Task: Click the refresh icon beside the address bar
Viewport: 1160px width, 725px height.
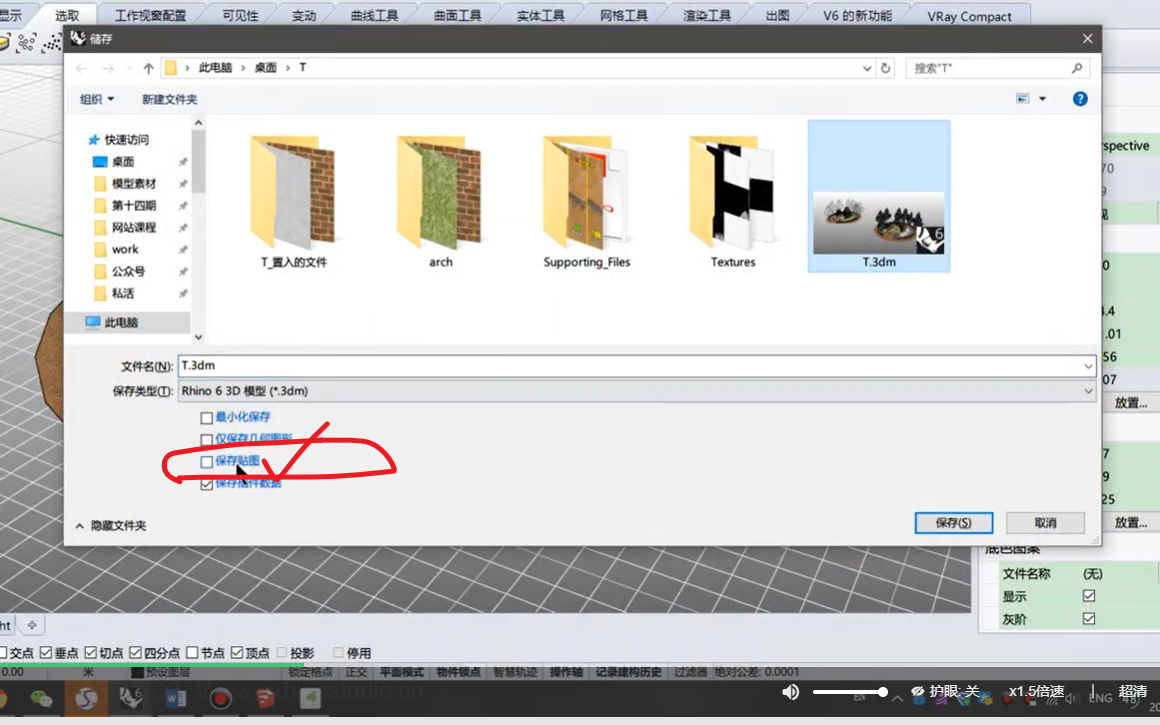Action: point(886,68)
